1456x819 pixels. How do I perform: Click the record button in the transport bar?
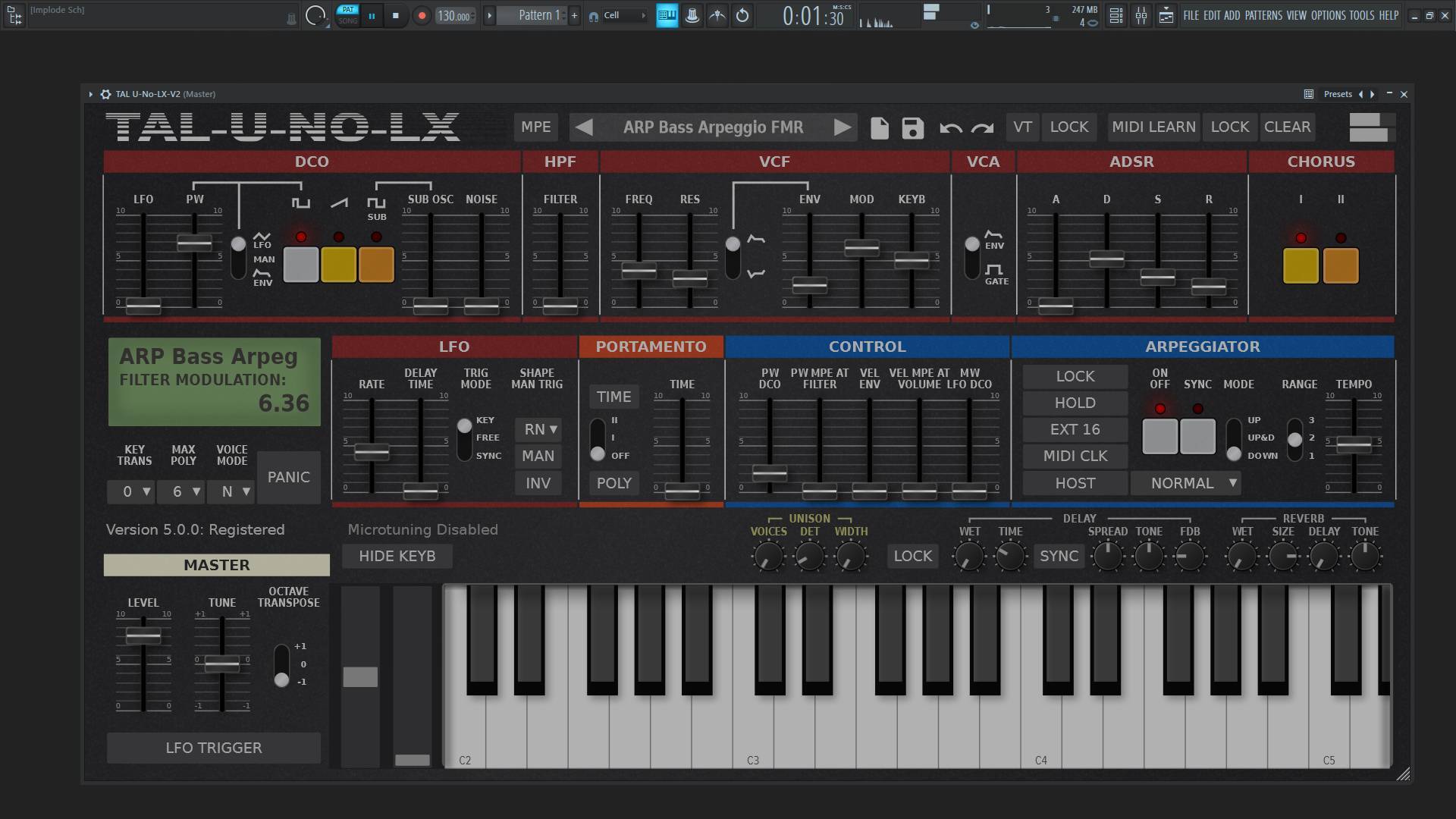pos(422,15)
